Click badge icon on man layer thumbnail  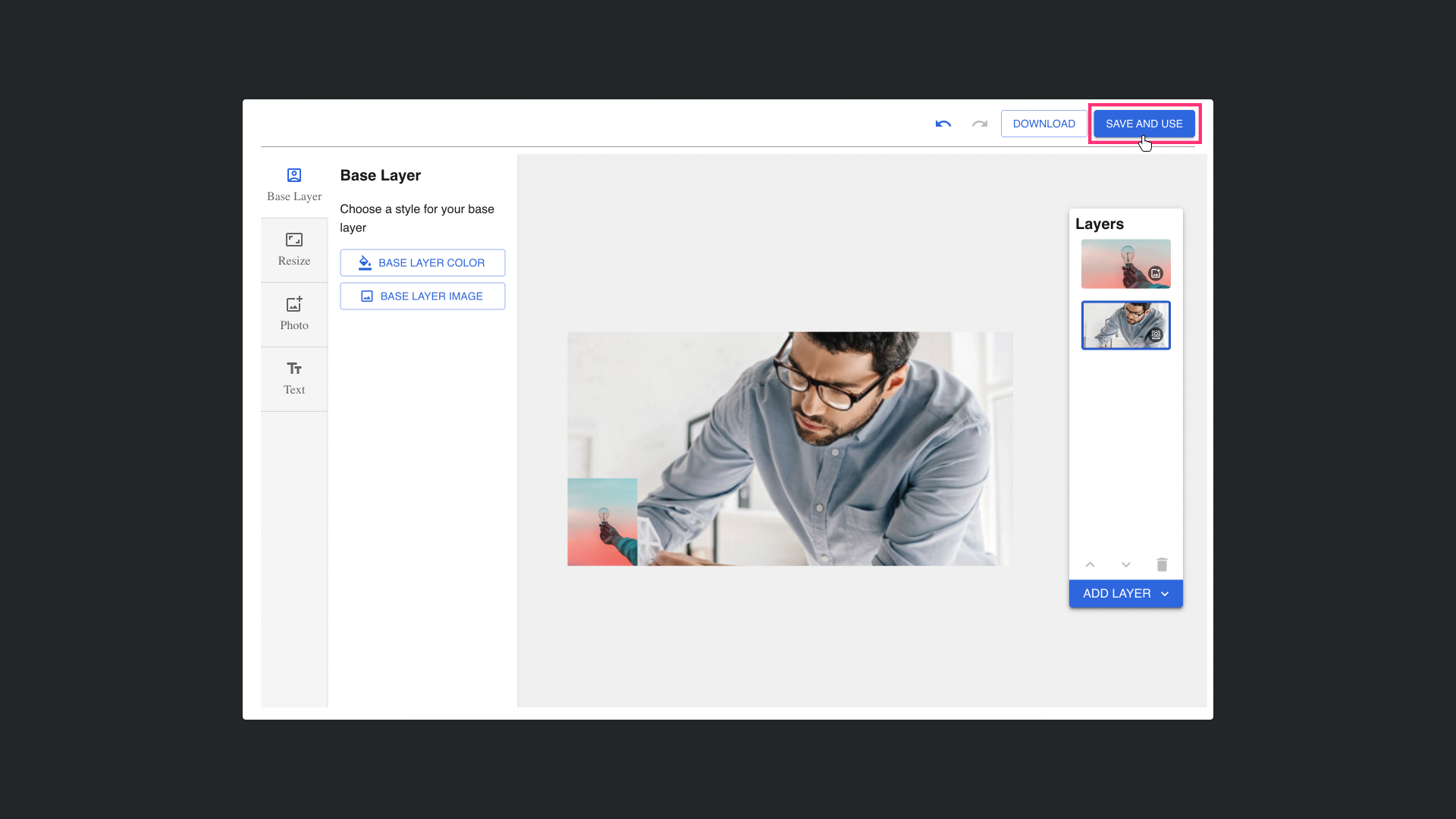coord(1156,334)
